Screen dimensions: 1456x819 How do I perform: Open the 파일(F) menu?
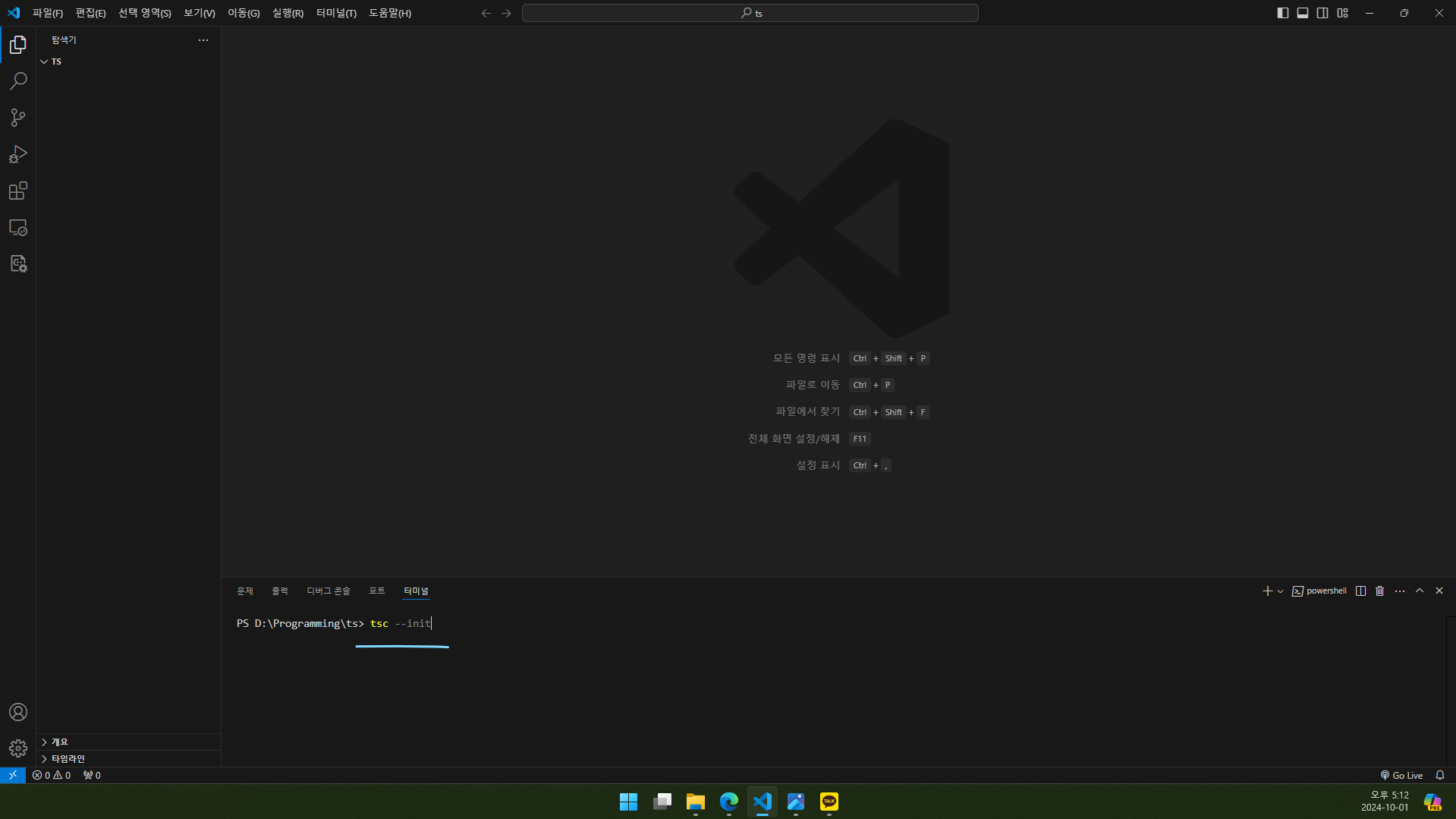click(x=48, y=13)
